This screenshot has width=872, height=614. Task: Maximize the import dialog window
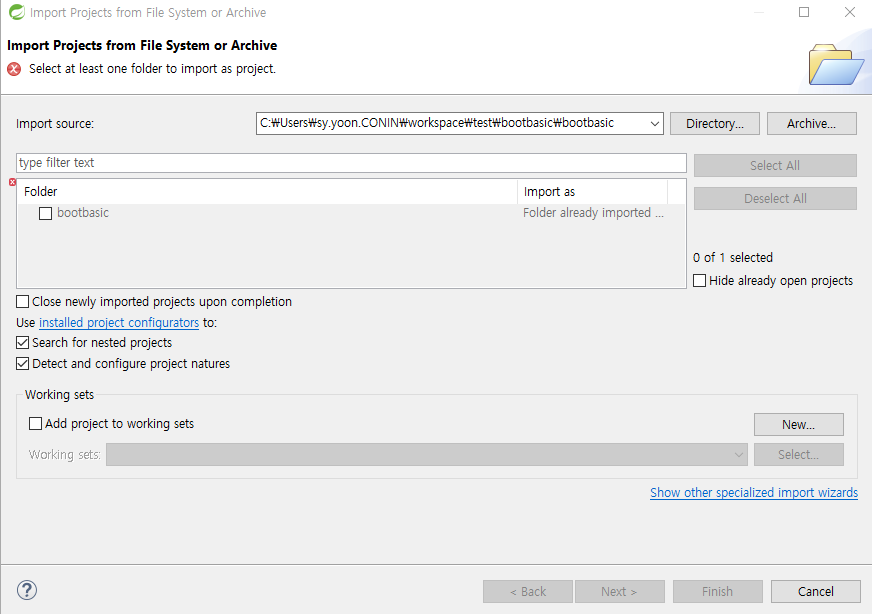tap(804, 12)
